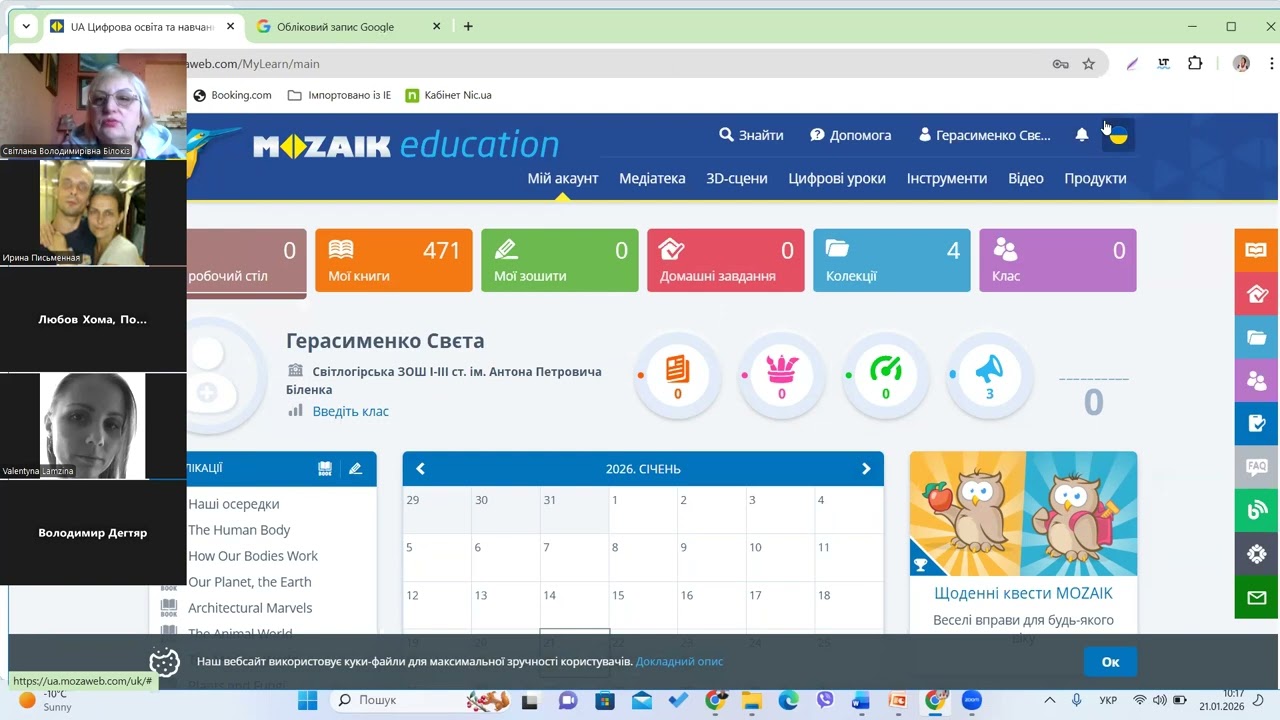Switch to the Обліковий запис Google tab
Screen dimensions: 1280x720
348,27
